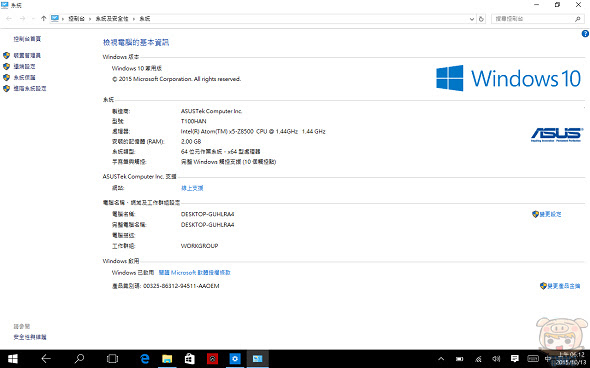The image size is (590, 368).
Task: Select the 2.00 GB RAM value
Action: tap(191, 141)
